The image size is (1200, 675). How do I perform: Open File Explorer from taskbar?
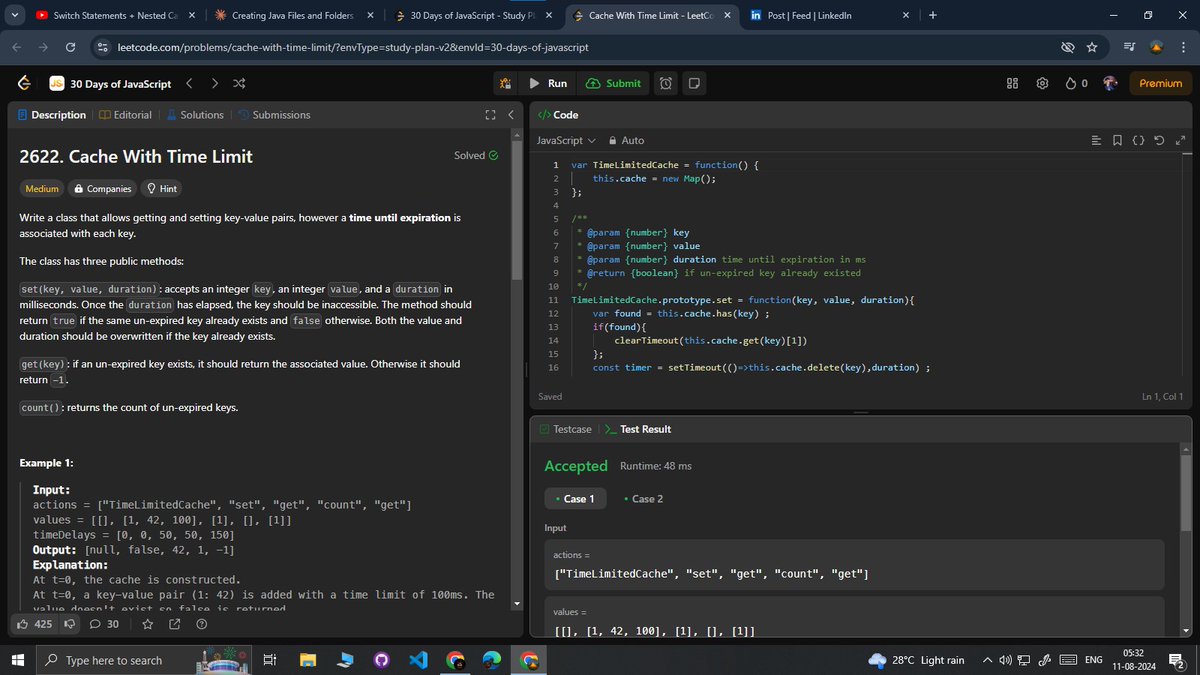click(x=306, y=660)
